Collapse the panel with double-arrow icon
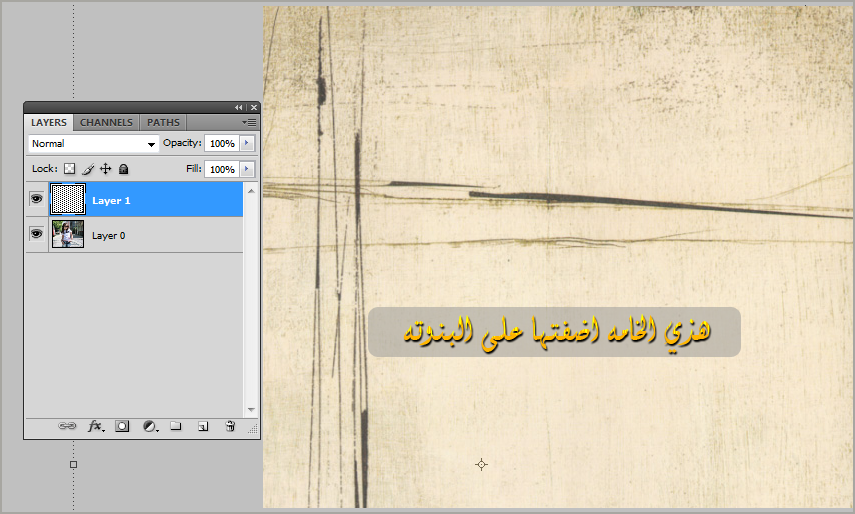This screenshot has width=855, height=514. tap(239, 108)
